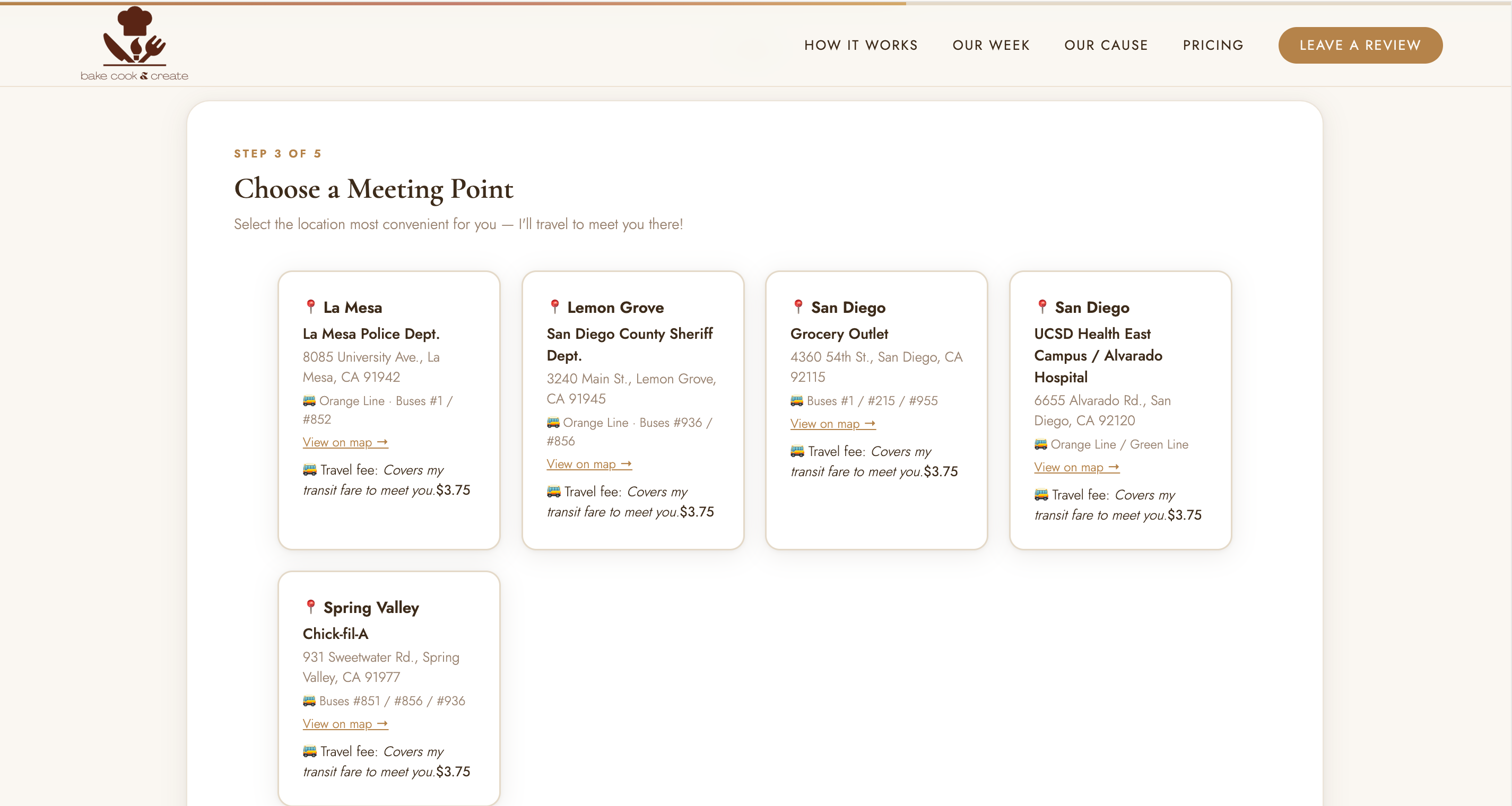
Task: Click the pin icon beside Lemon Grove
Action: [554, 306]
